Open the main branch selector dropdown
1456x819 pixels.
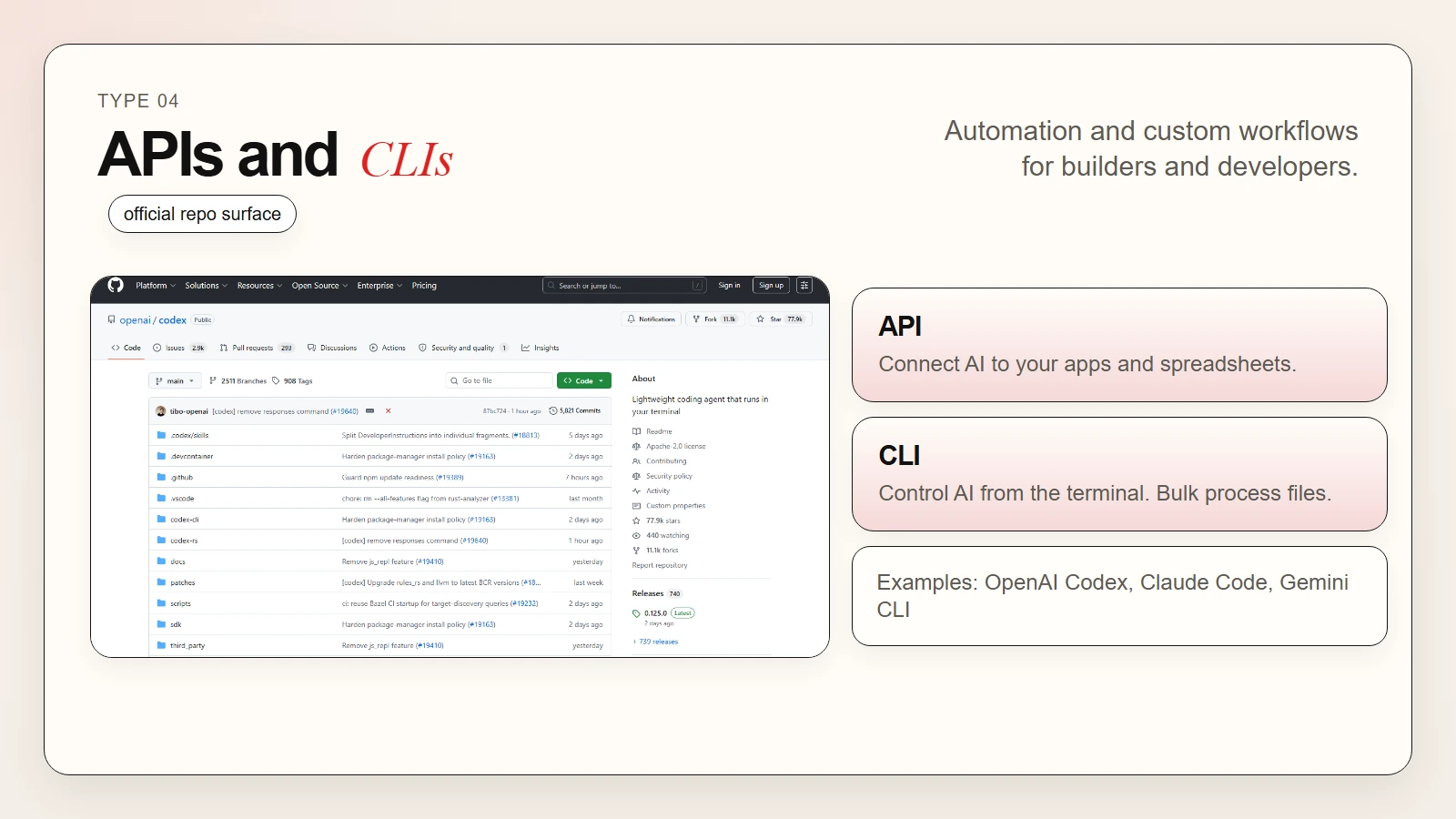tap(175, 381)
